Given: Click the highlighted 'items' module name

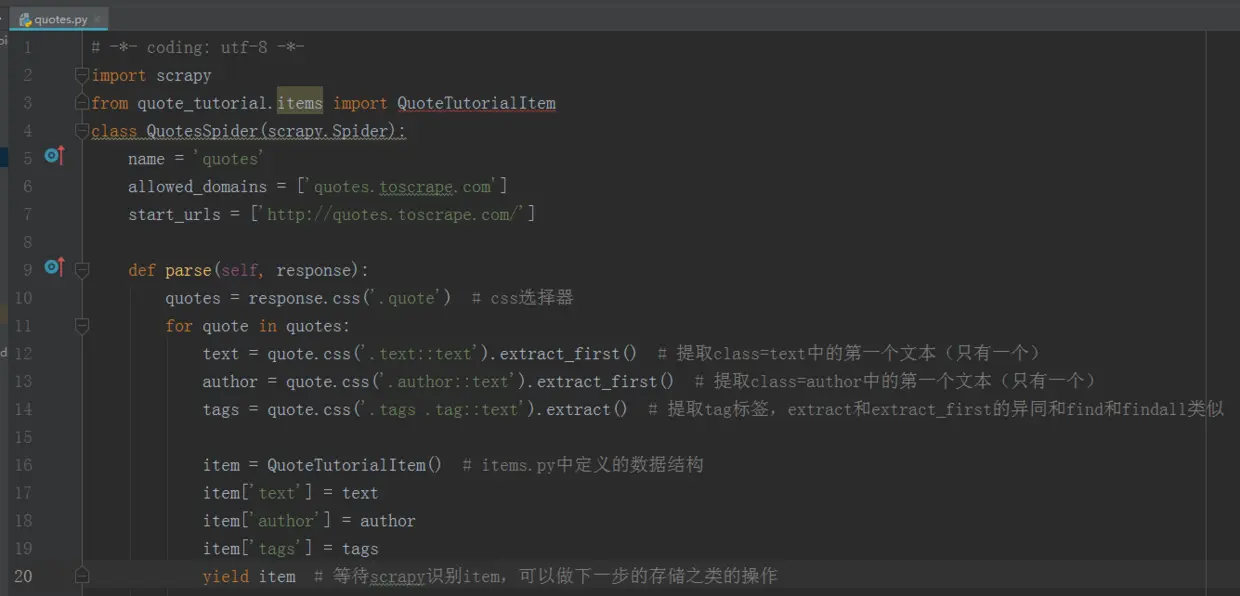Looking at the screenshot, I should 300,103.
